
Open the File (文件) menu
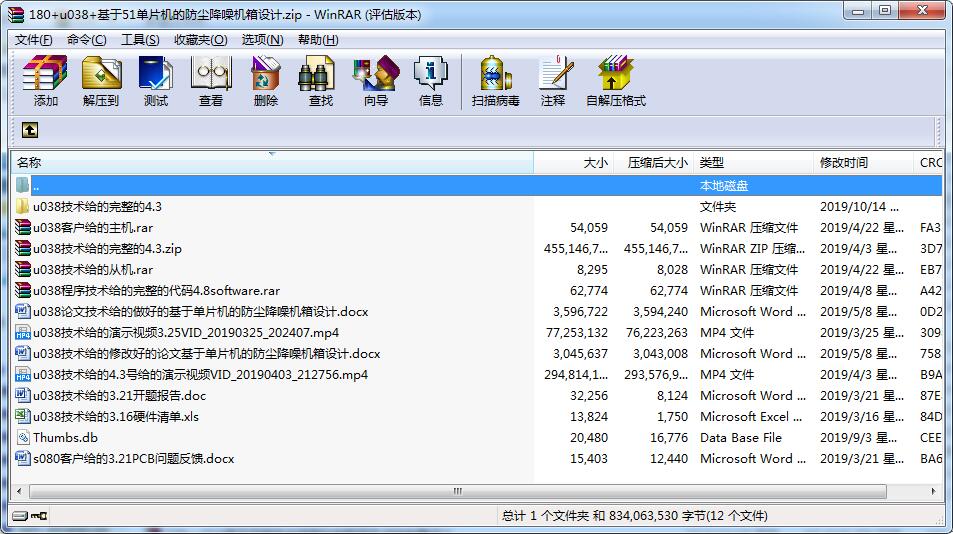(33, 39)
